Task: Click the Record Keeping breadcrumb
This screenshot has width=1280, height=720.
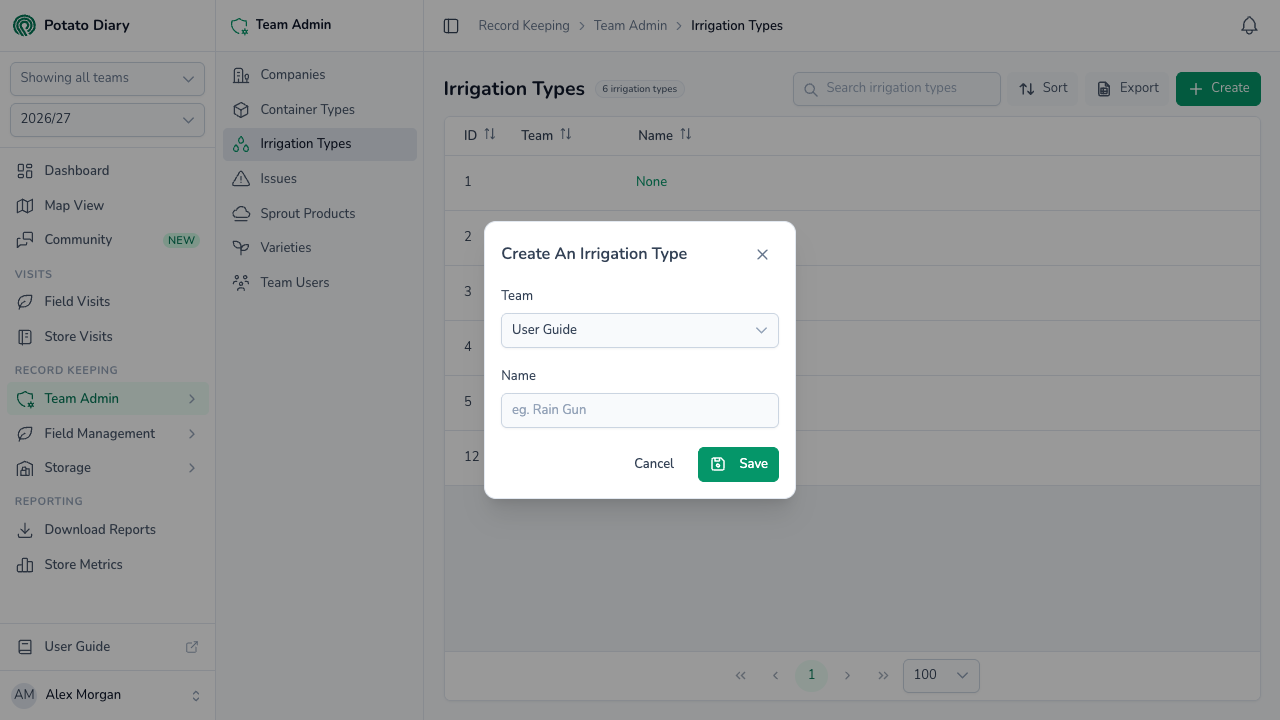Action: 524,26
